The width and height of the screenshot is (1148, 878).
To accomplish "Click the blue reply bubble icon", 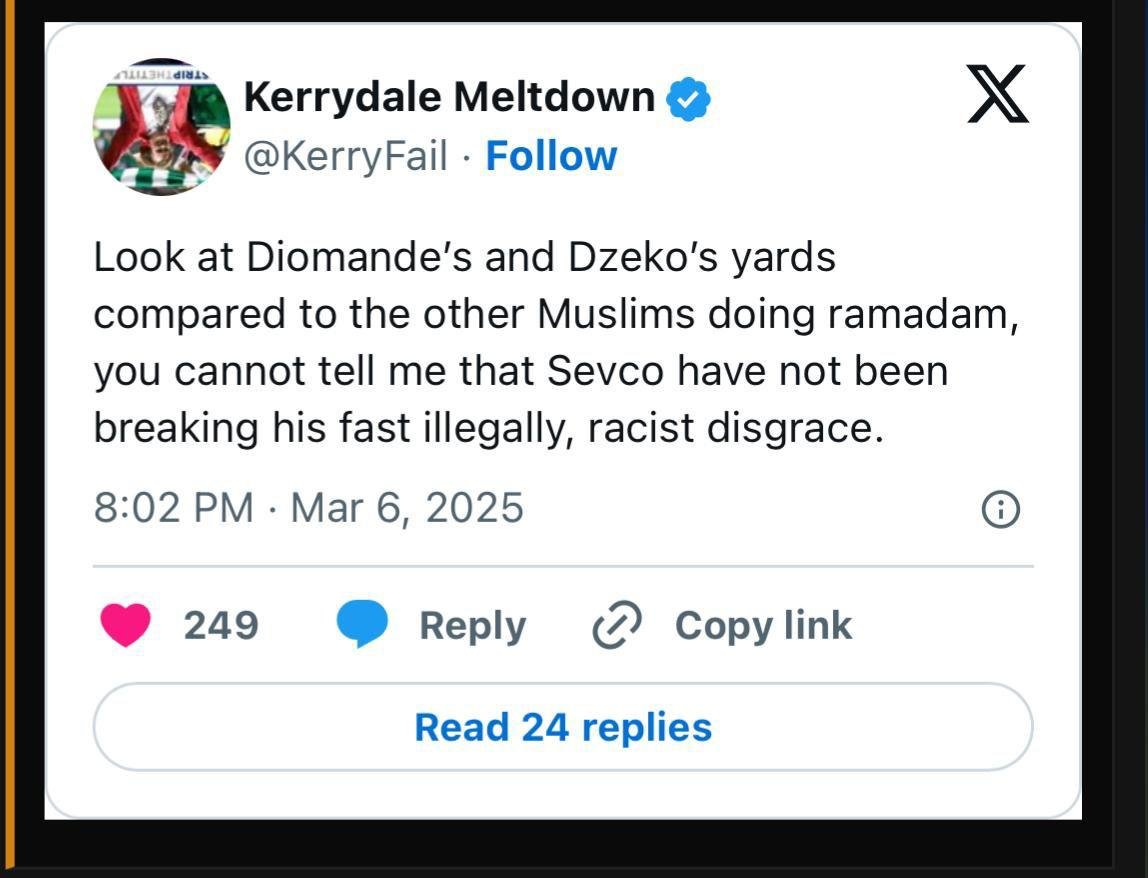I will click(362, 624).
